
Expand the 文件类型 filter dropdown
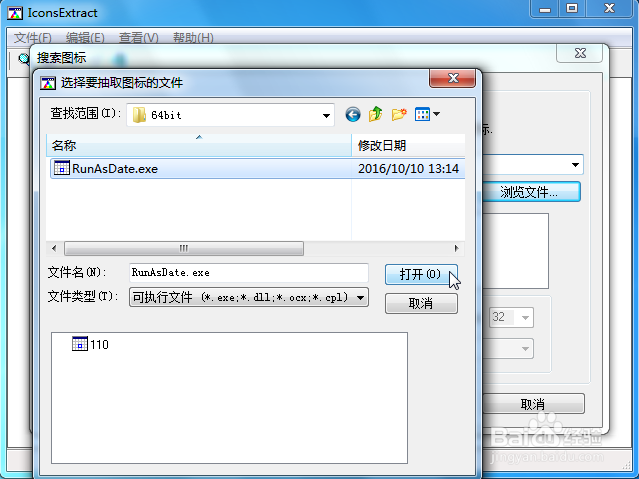tap(360, 297)
